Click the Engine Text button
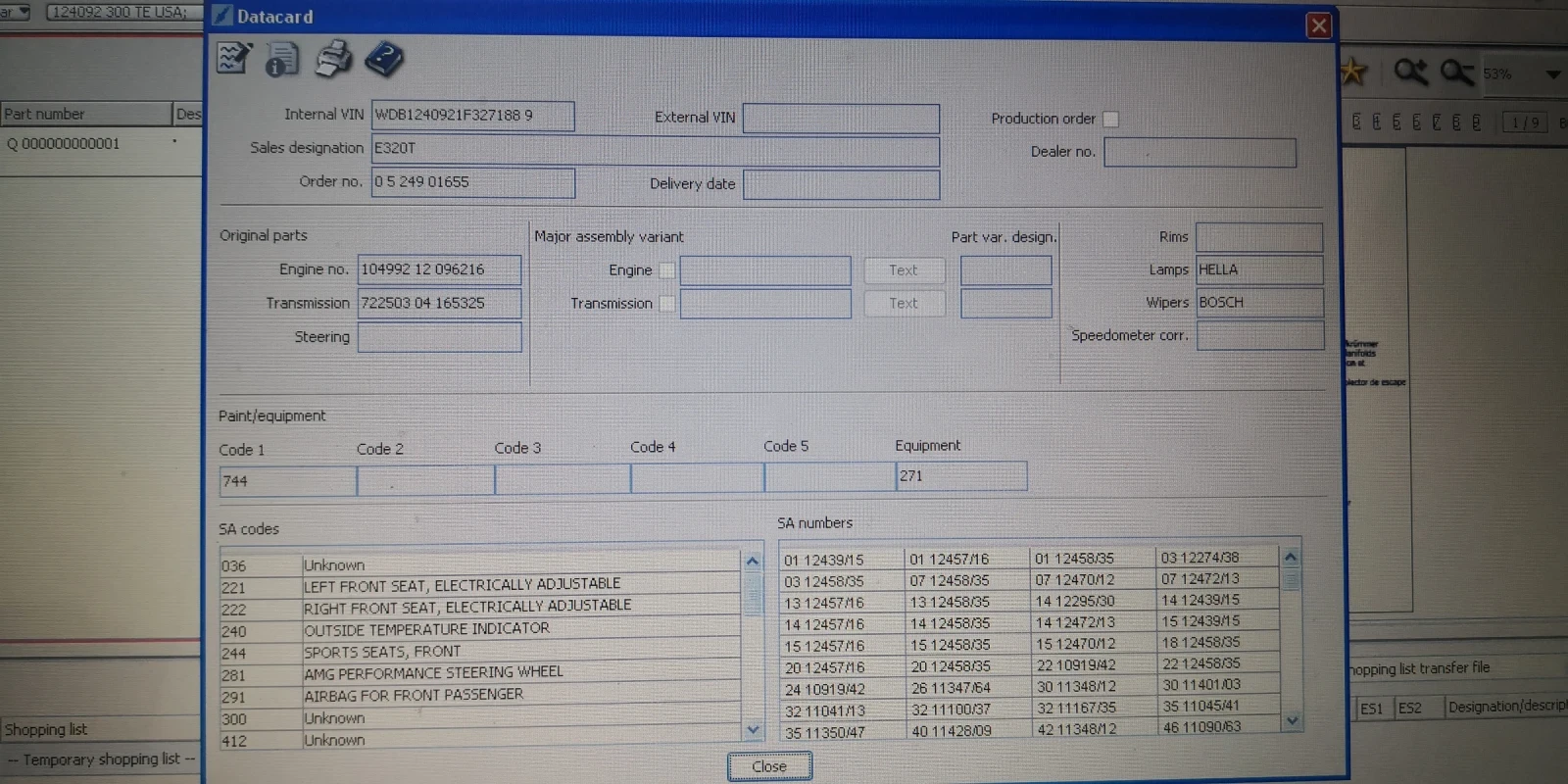This screenshot has width=1568, height=784. click(x=904, y=270)
